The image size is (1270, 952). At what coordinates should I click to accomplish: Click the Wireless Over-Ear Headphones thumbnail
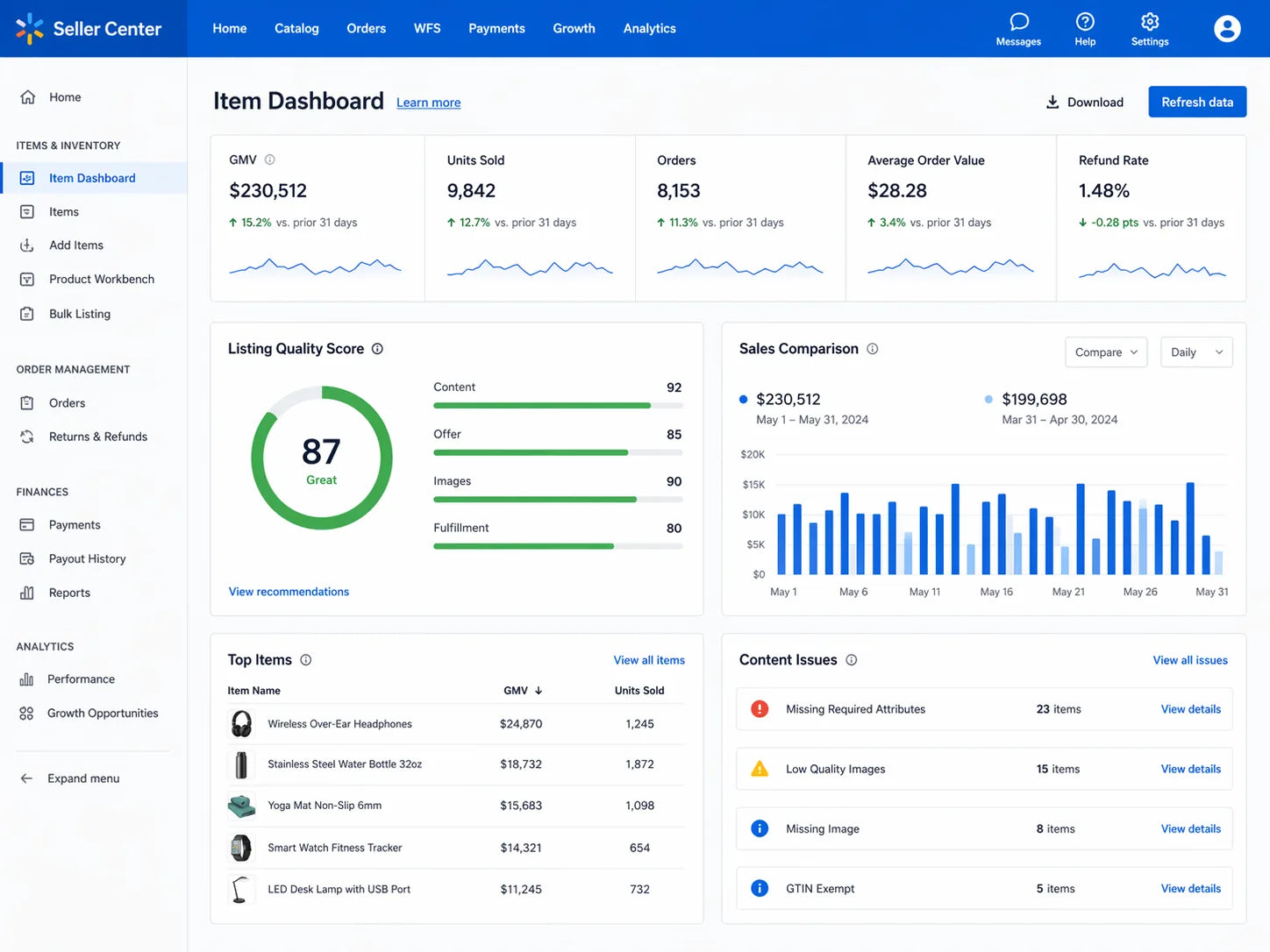click(241, 724)
